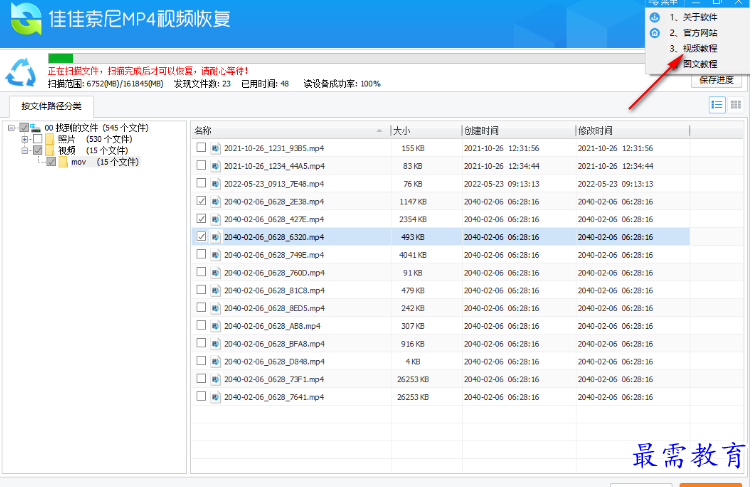
Task: Select file name 2040-02-06_0628_BFA8.mp4
Action: (274, 344)
